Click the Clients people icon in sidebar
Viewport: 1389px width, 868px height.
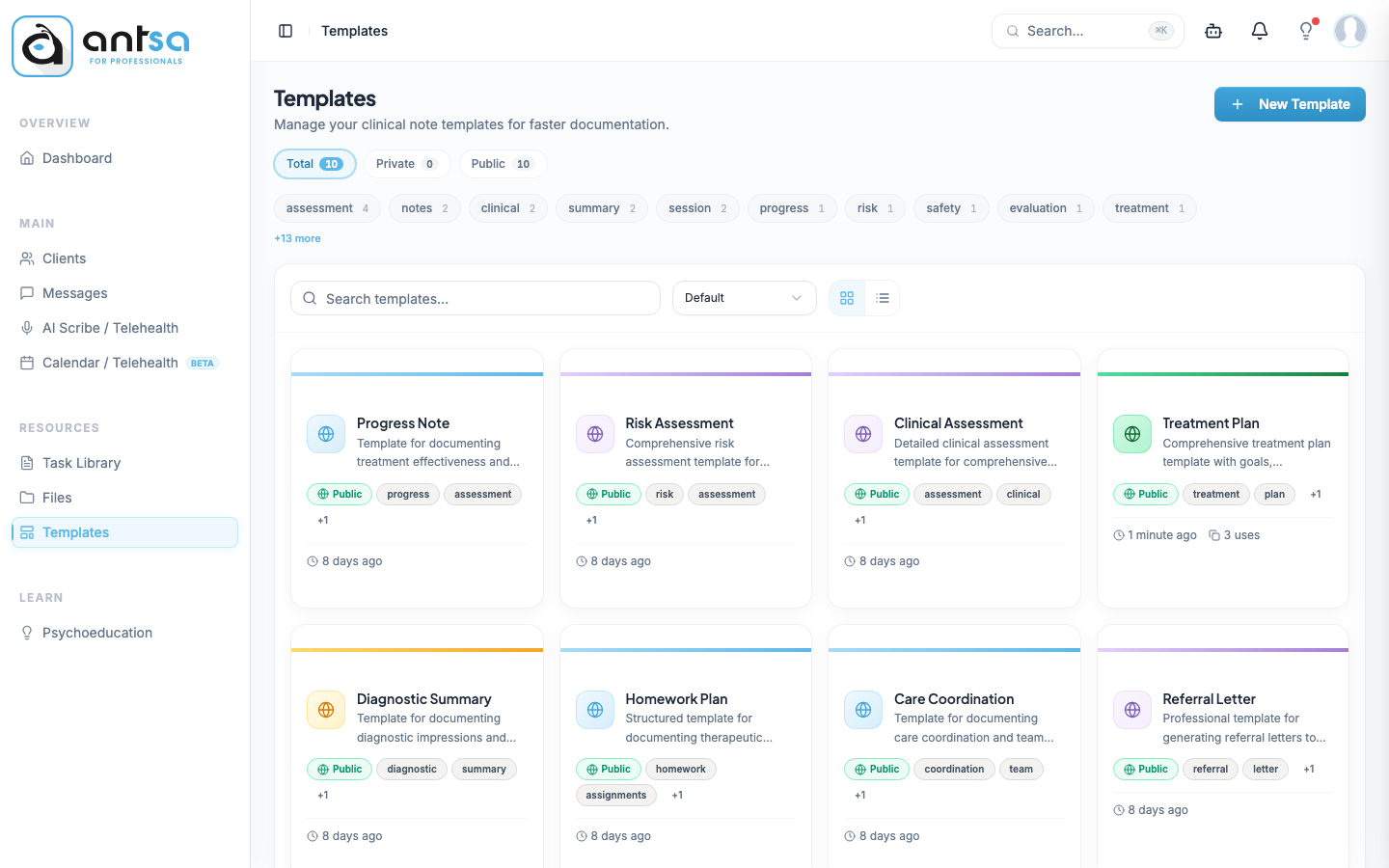(x=27, y=258)
